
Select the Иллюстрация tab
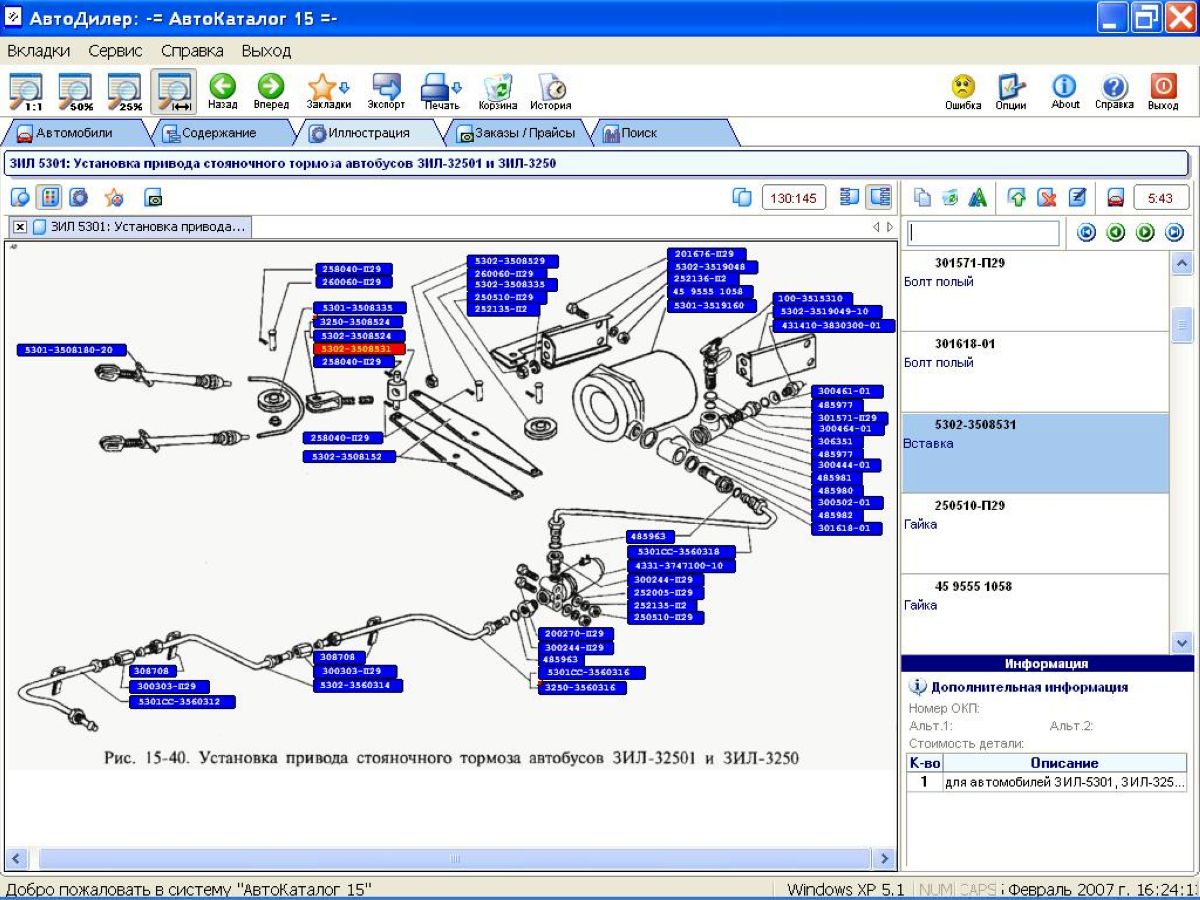368,133
